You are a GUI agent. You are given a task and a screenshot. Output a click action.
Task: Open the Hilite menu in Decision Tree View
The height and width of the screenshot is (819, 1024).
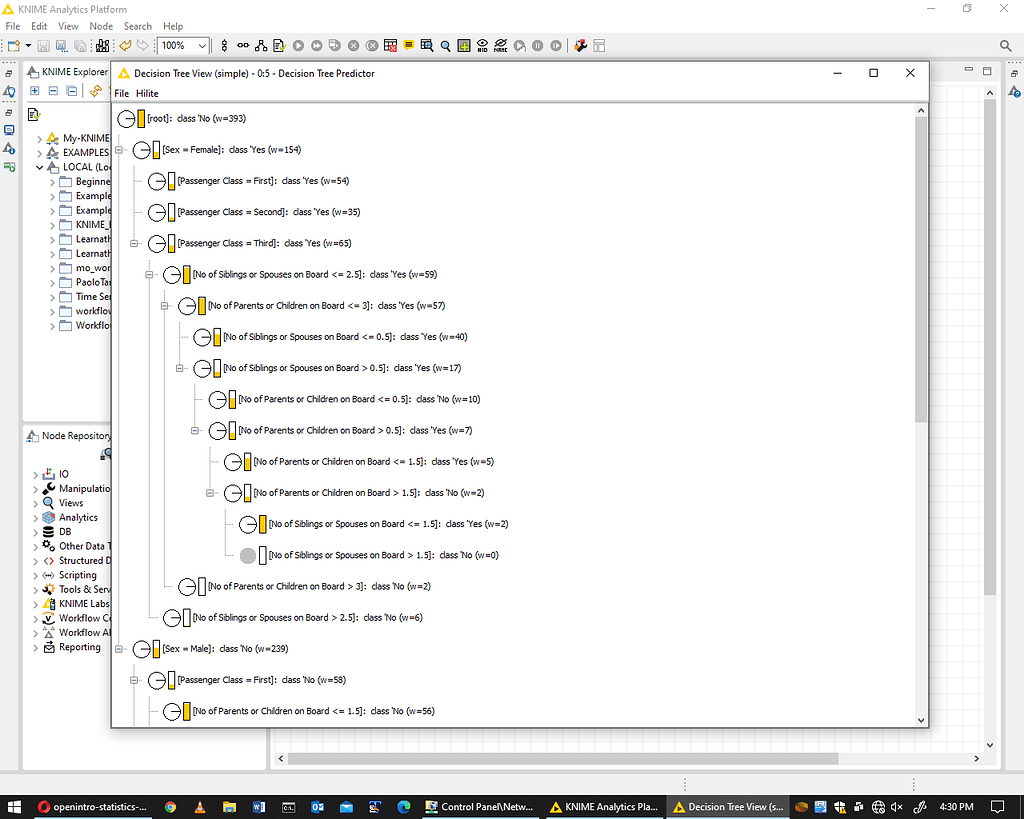pos(146,92)
